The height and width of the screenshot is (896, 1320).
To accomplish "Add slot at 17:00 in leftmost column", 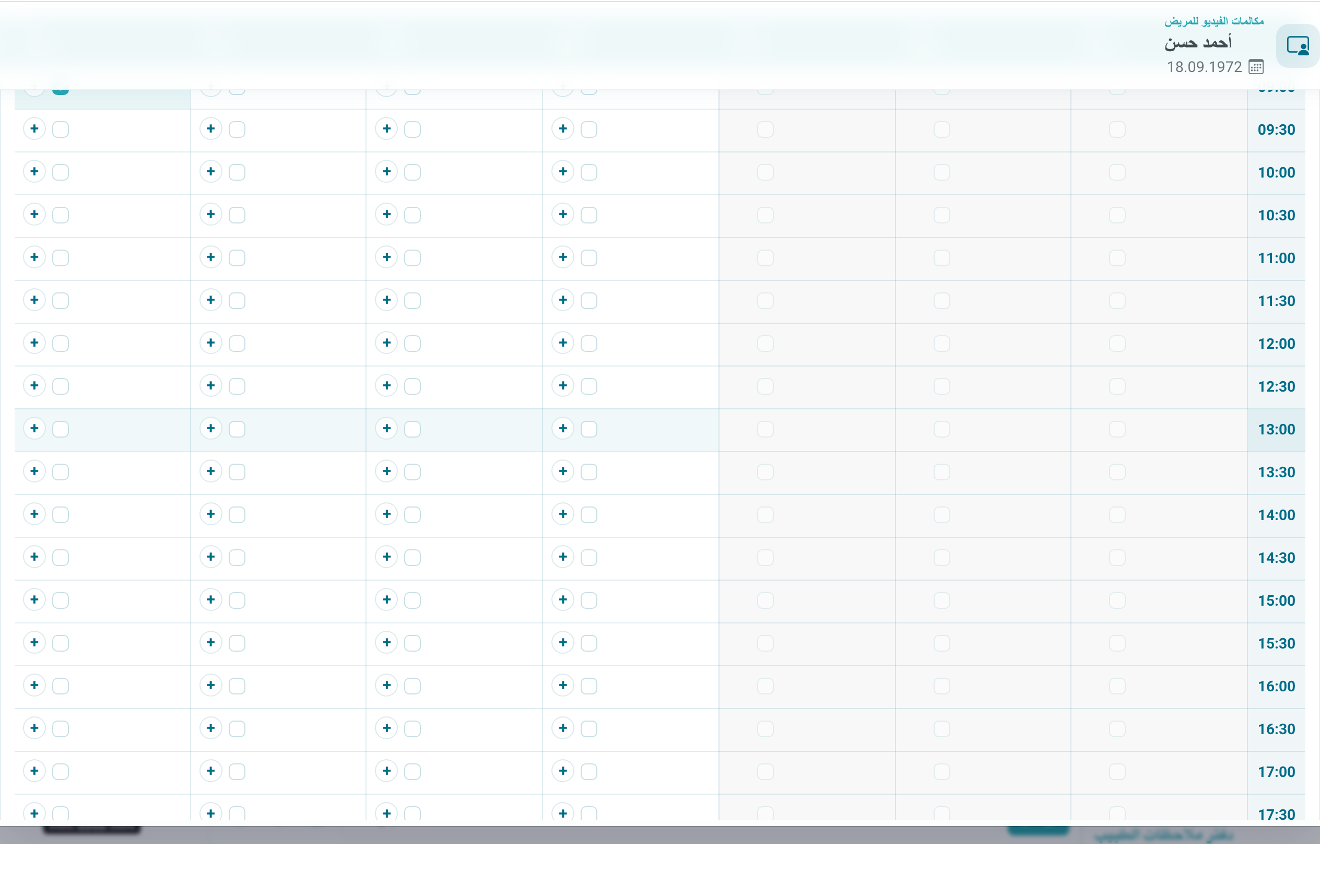I will tap(34, 771).
